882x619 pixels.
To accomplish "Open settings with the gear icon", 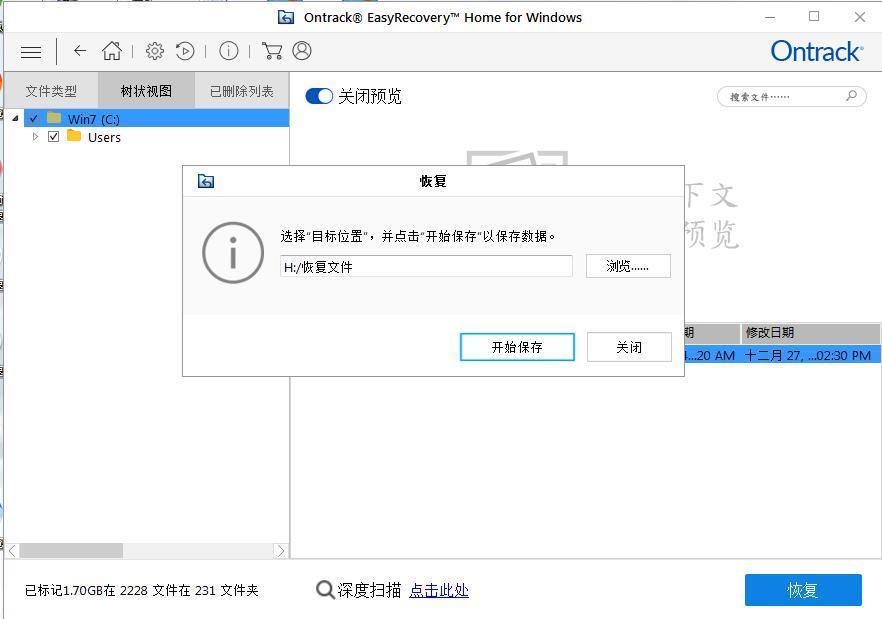I will pos(155,51).
